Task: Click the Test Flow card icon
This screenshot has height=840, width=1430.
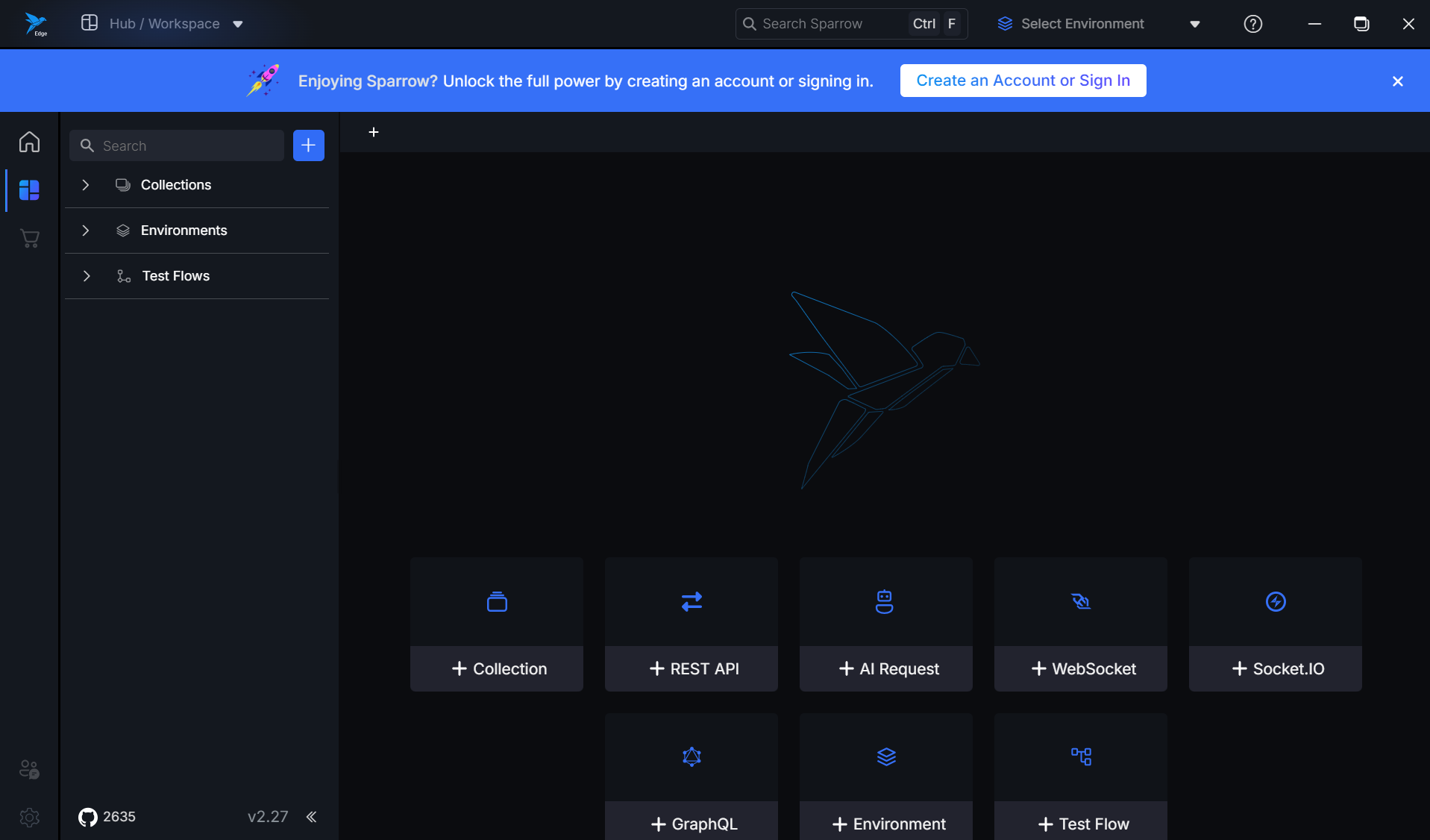Action: (1081, 756)
